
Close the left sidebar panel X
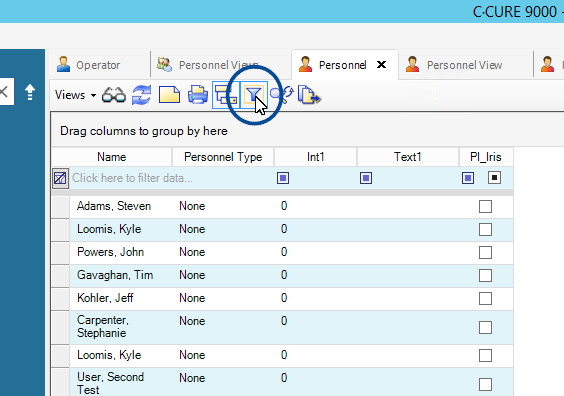(4, 92)
